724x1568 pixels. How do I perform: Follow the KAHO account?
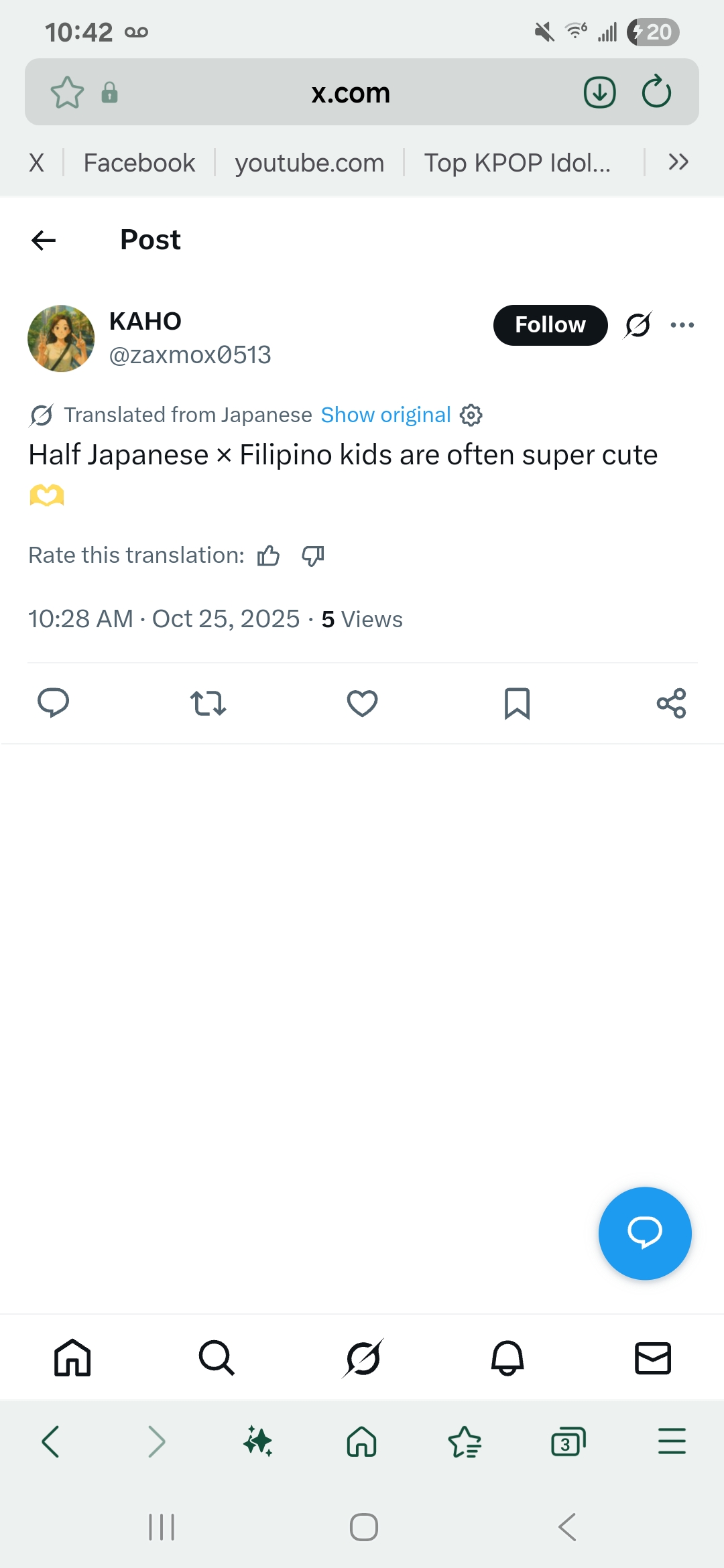click(550, 325)
